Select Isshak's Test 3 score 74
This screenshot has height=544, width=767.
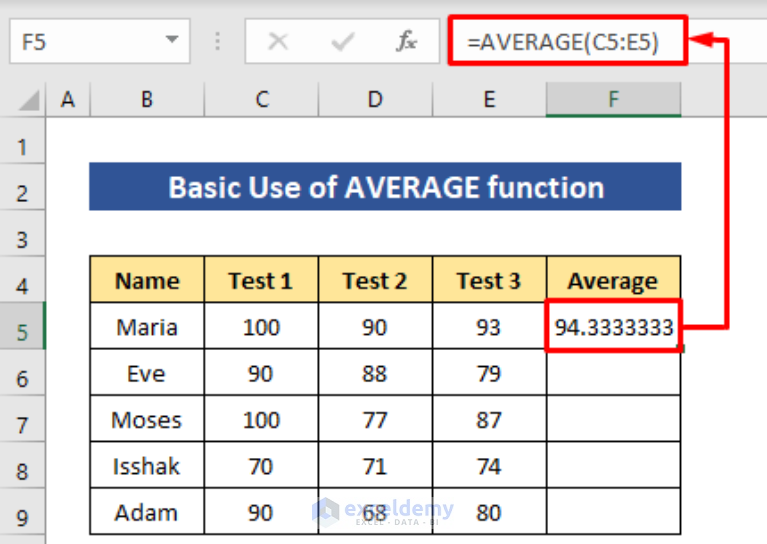point(489,465)
